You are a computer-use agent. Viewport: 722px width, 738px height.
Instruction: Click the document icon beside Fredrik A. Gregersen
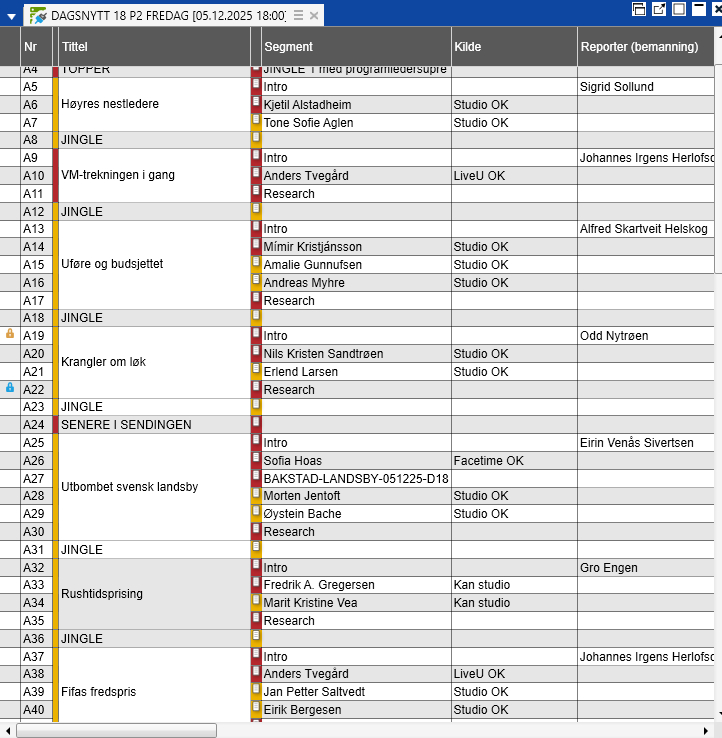(x=256, y=584)
